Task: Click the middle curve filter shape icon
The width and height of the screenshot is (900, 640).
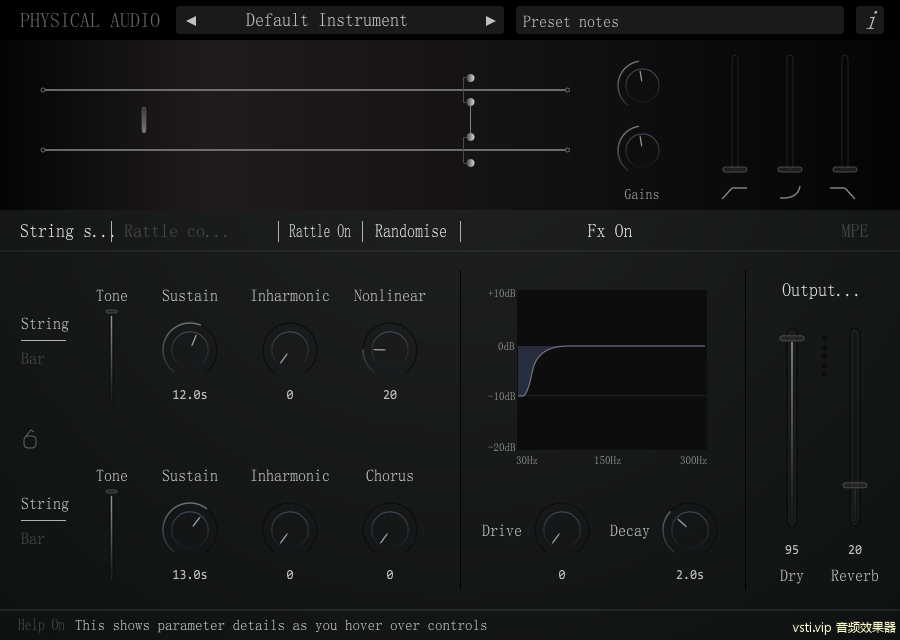Action: click(x=790, y=193)
